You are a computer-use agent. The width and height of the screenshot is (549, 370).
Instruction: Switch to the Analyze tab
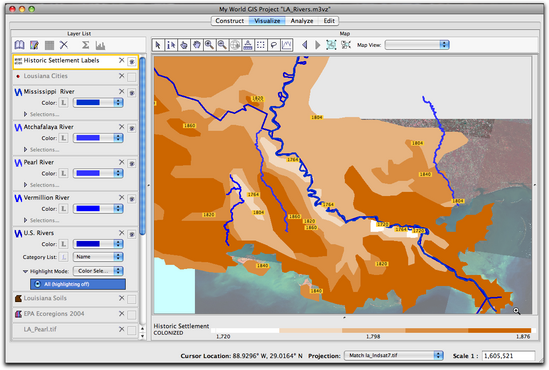pos(302,21)
